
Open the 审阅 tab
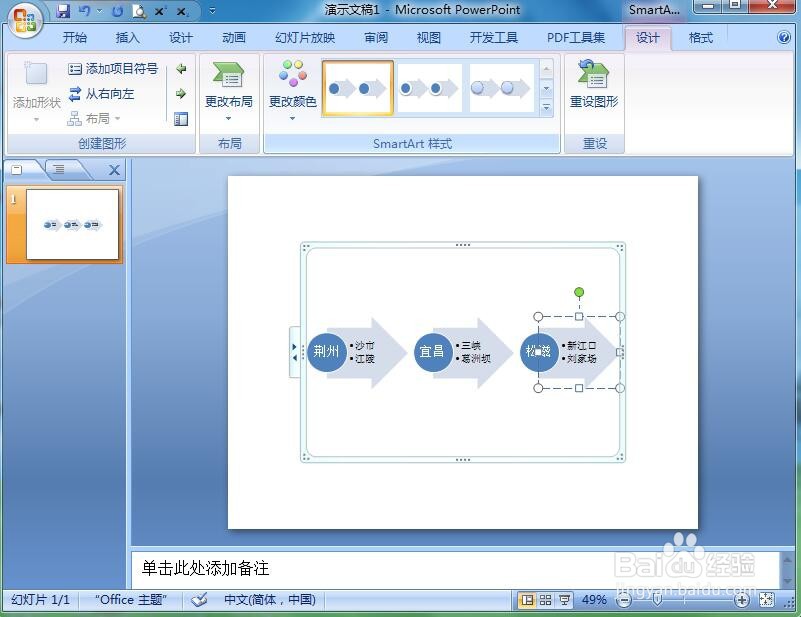click(375, 37)
